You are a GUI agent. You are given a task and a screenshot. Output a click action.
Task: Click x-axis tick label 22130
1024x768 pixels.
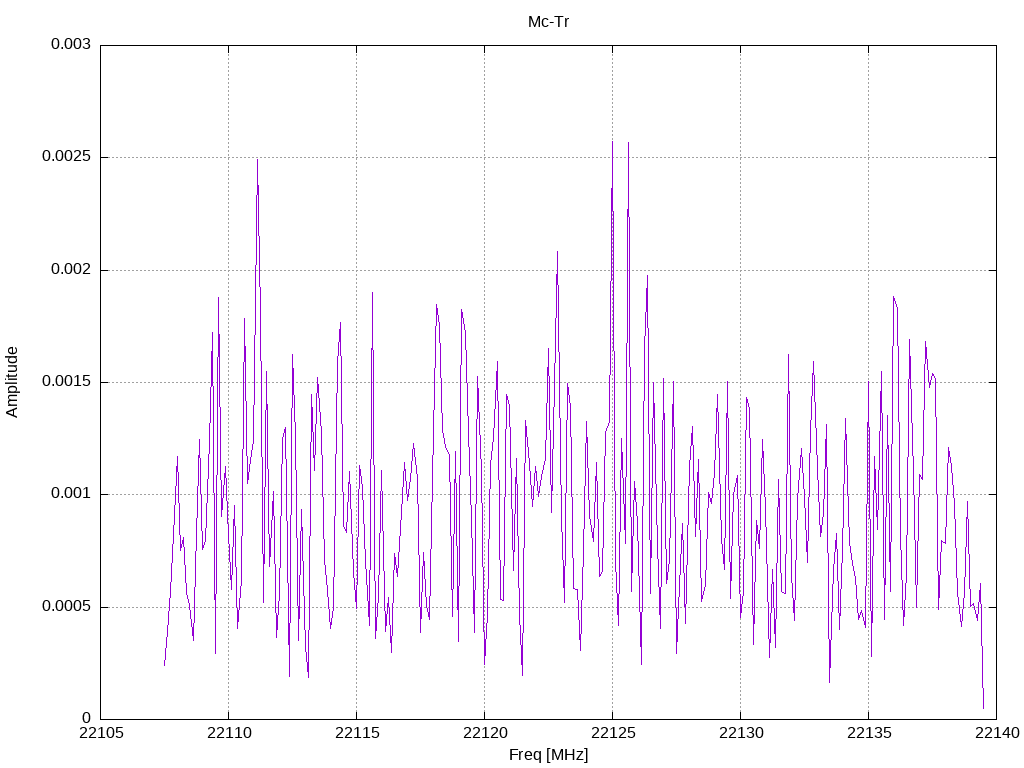(x=741, y=733)
